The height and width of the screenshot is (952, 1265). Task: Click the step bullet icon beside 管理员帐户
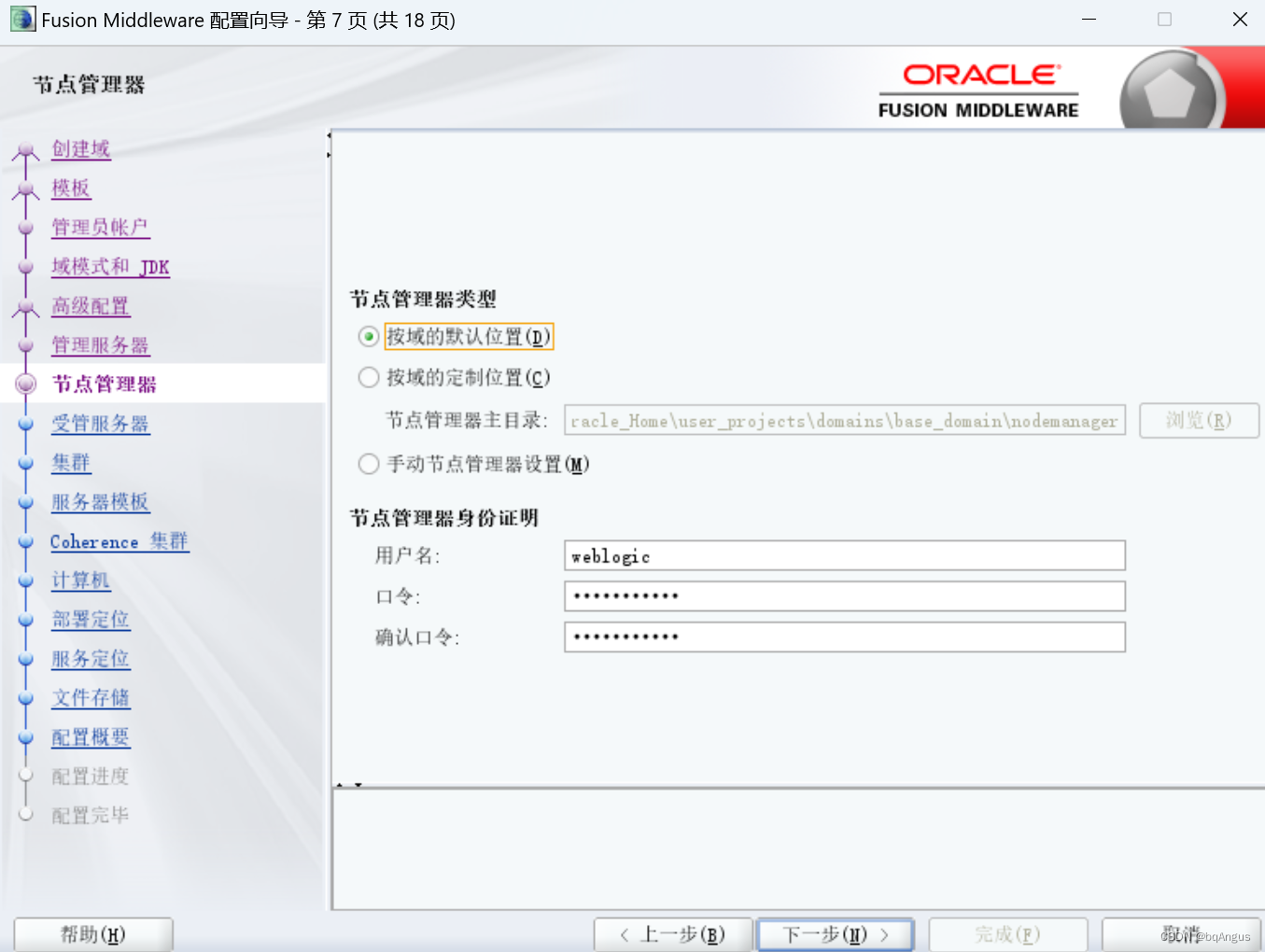26,228
